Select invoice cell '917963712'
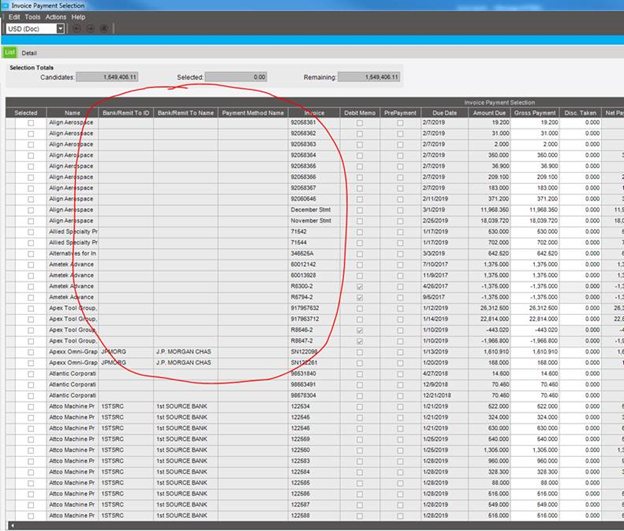Screen dimensions: 624x531 point(314,319)
